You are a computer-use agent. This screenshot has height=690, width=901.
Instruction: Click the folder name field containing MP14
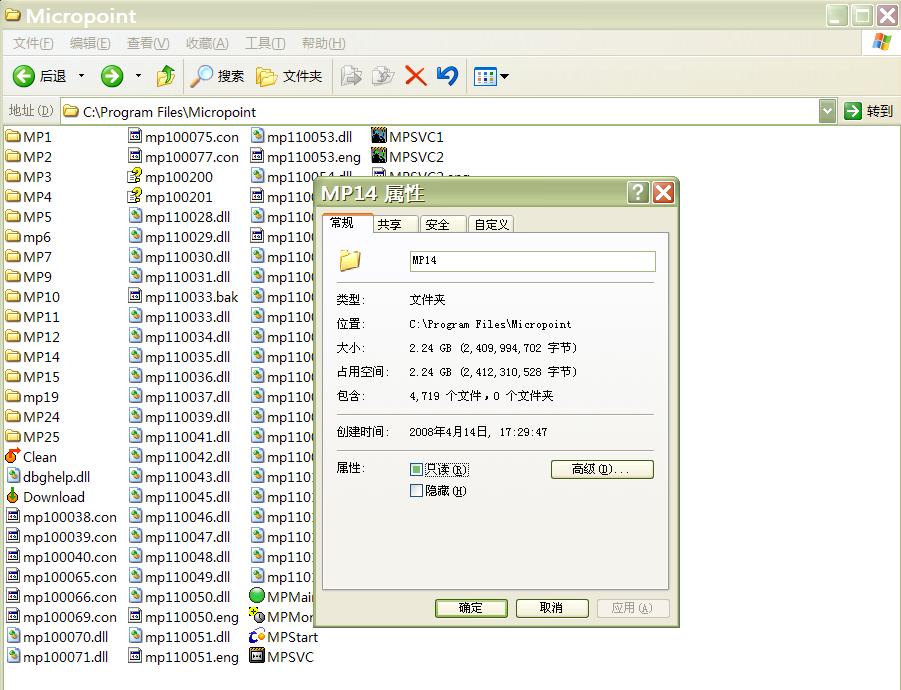533,261
